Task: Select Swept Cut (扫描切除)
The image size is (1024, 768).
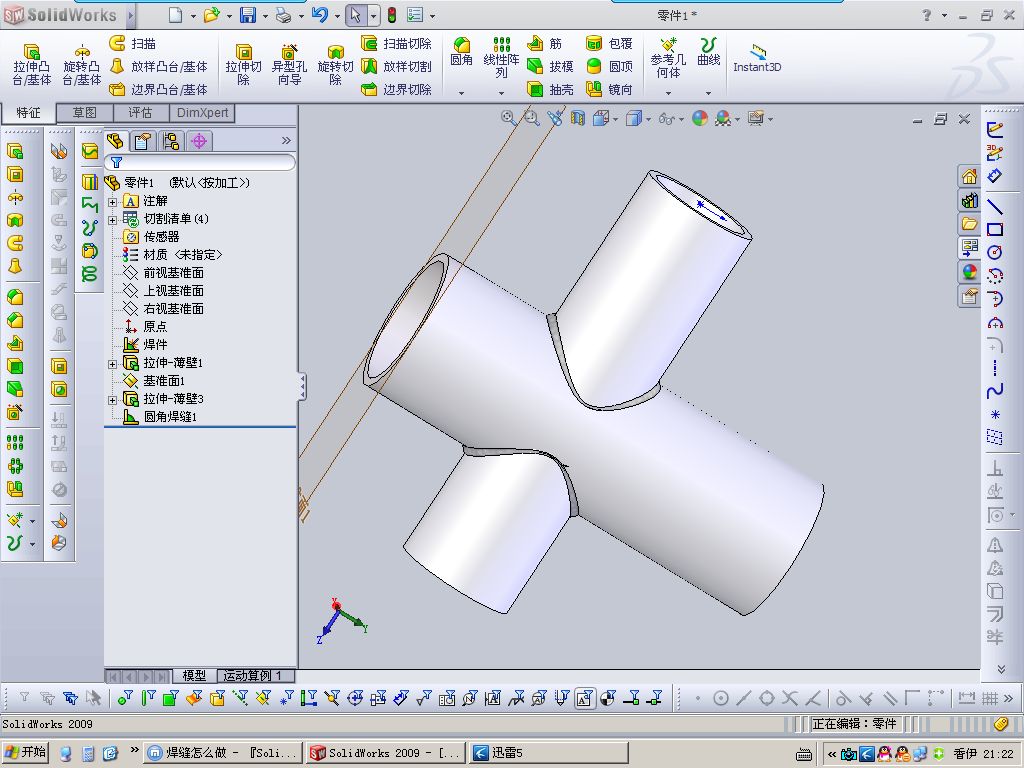Action: [x=396, y=44]
